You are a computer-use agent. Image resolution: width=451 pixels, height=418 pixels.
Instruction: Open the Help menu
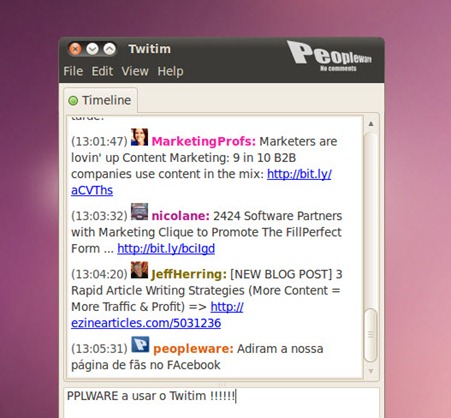tap(170, 71)
